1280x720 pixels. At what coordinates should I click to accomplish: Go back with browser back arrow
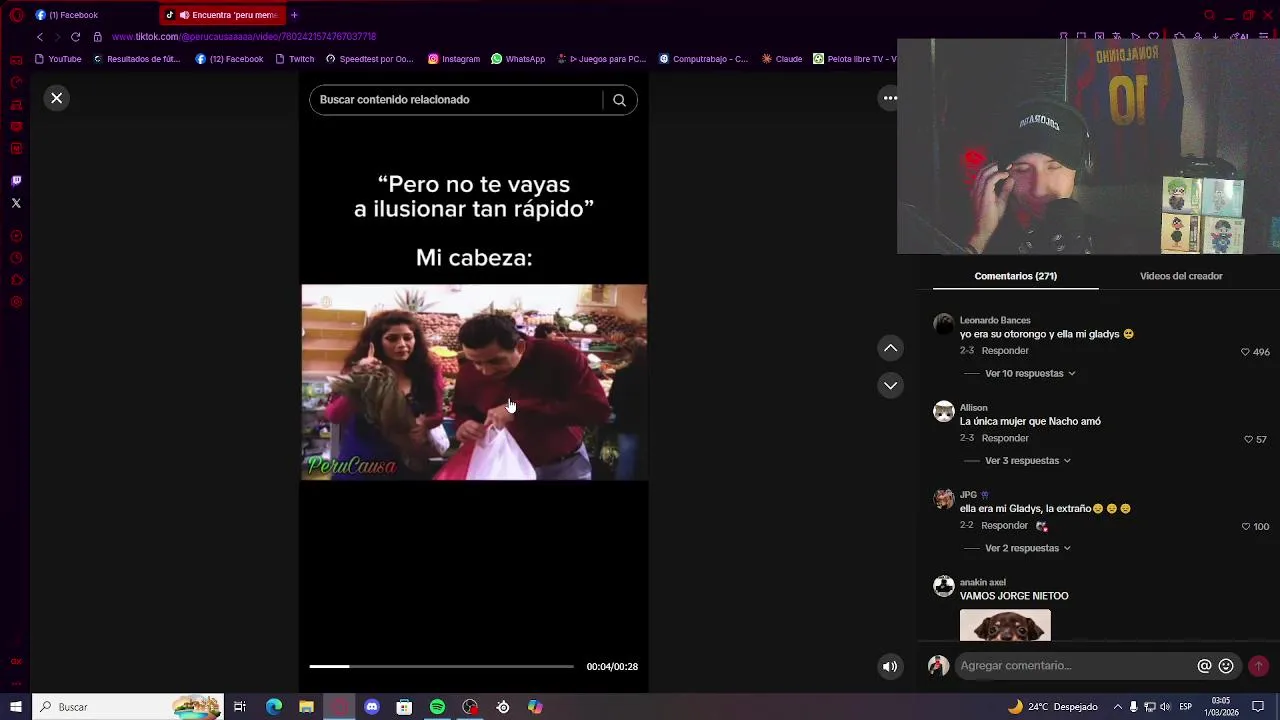tap(40, 37)
